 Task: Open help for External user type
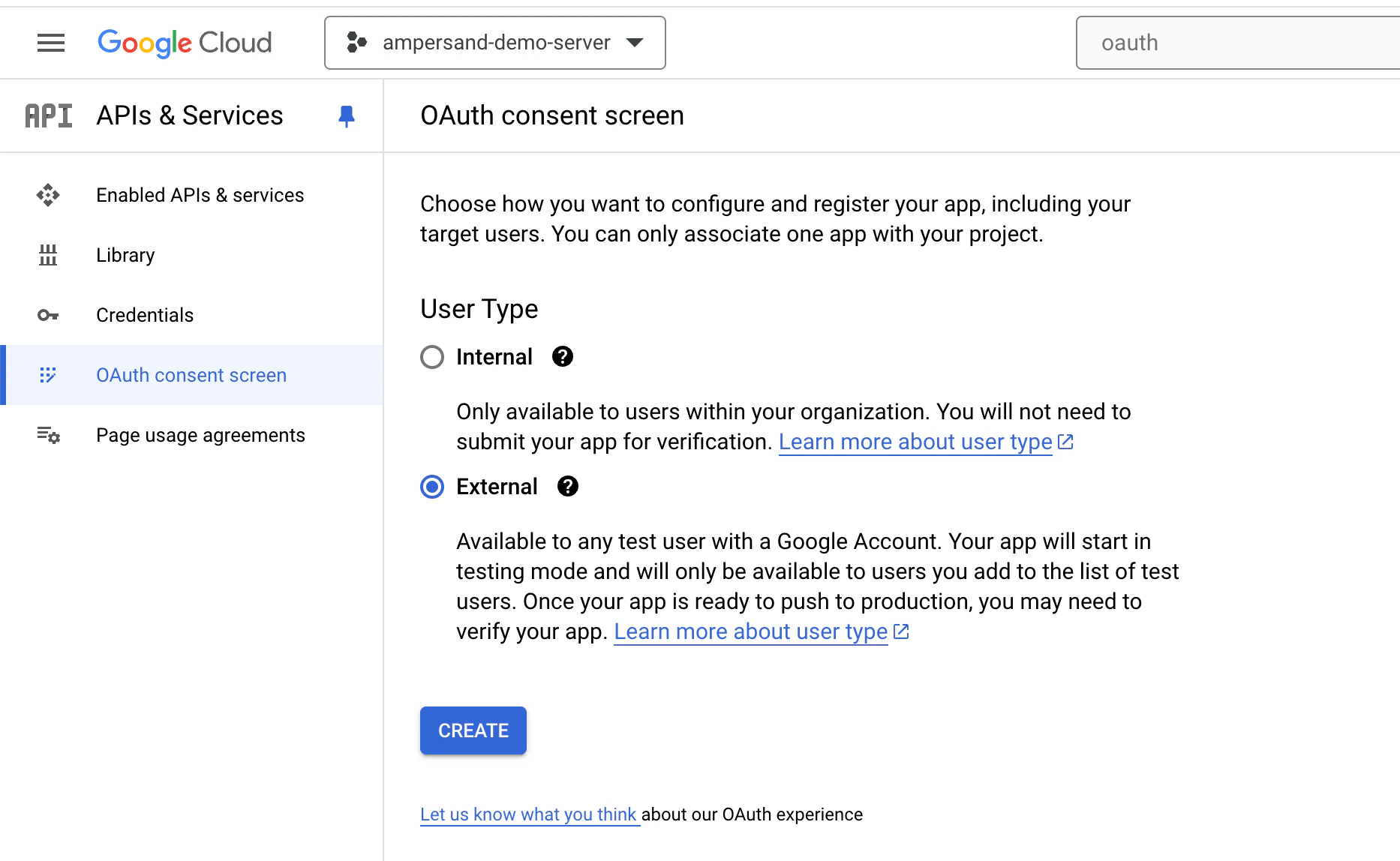coord(567,486)
